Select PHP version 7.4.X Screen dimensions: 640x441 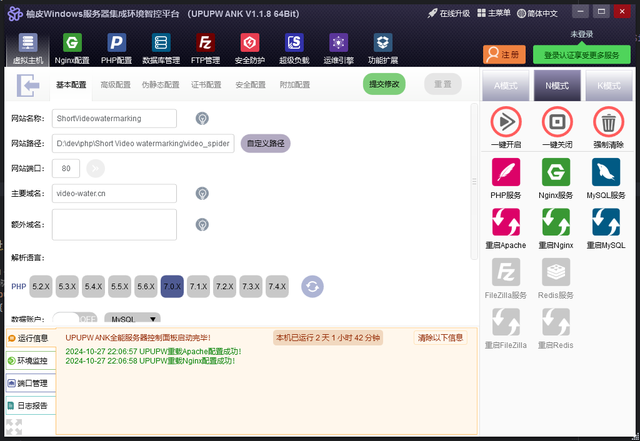[x=277, y=286]
